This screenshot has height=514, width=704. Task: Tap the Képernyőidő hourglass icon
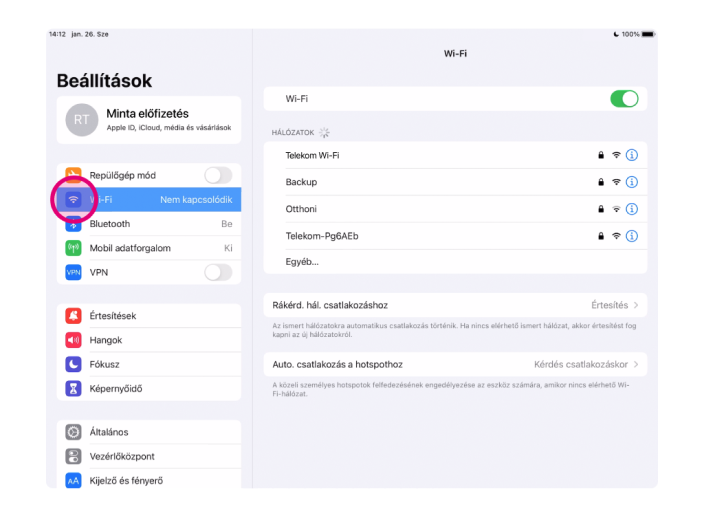[73, 388]
